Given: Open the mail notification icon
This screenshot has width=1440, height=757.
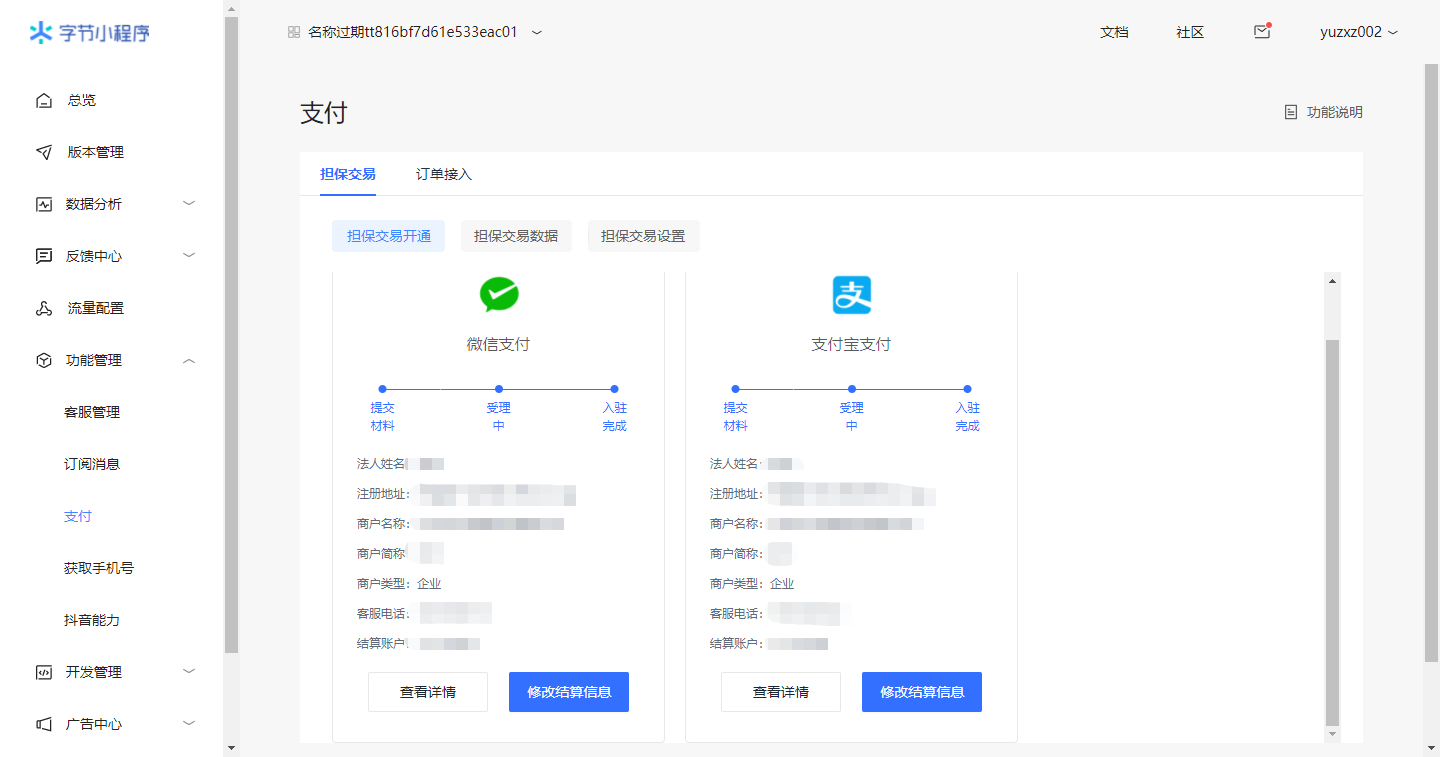Looking at the screenshot, I should click(x=1261, y=32).
